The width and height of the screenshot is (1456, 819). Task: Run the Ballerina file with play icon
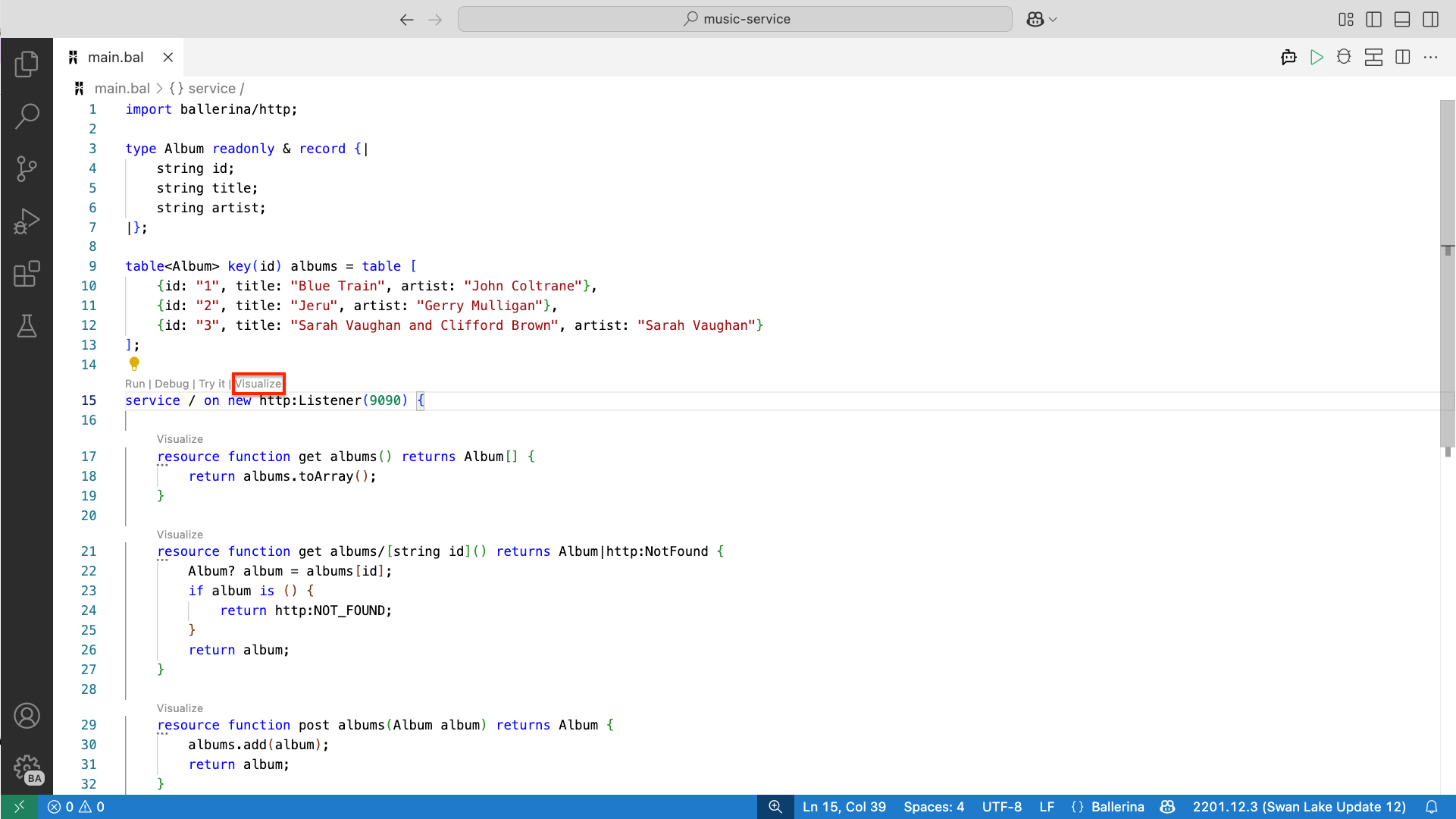(1317, 58)
